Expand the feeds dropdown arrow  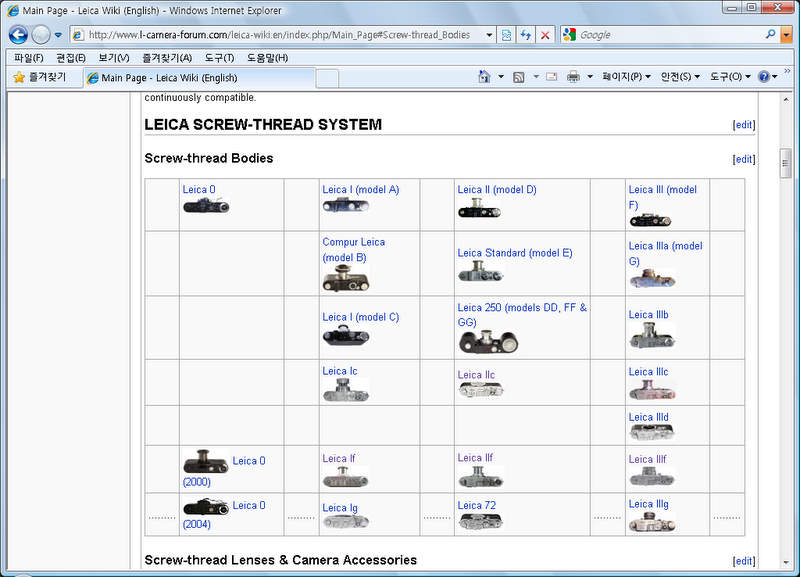click(536, 77)
